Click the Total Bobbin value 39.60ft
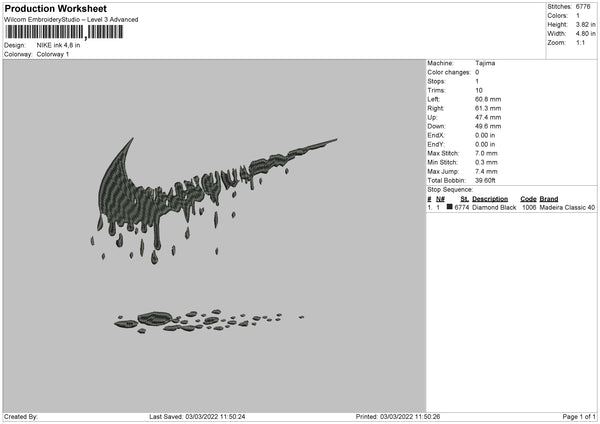600x424 pixels. click(485, 180)
